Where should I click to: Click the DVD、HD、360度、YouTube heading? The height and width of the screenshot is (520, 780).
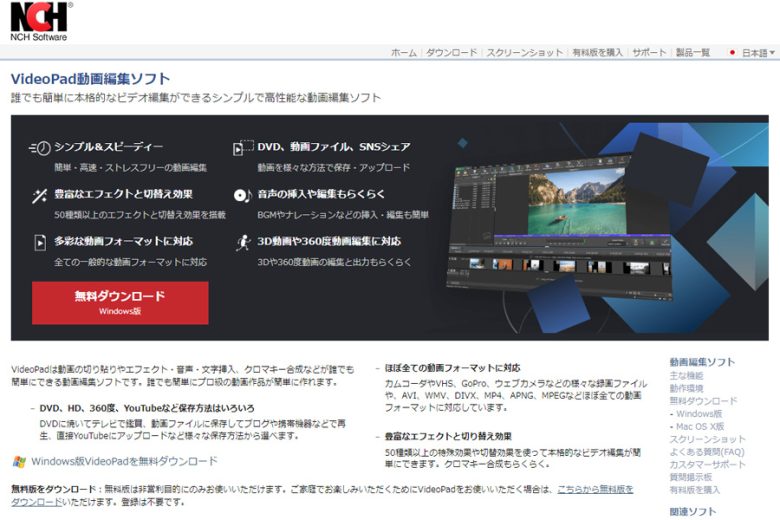click(147, 409)
